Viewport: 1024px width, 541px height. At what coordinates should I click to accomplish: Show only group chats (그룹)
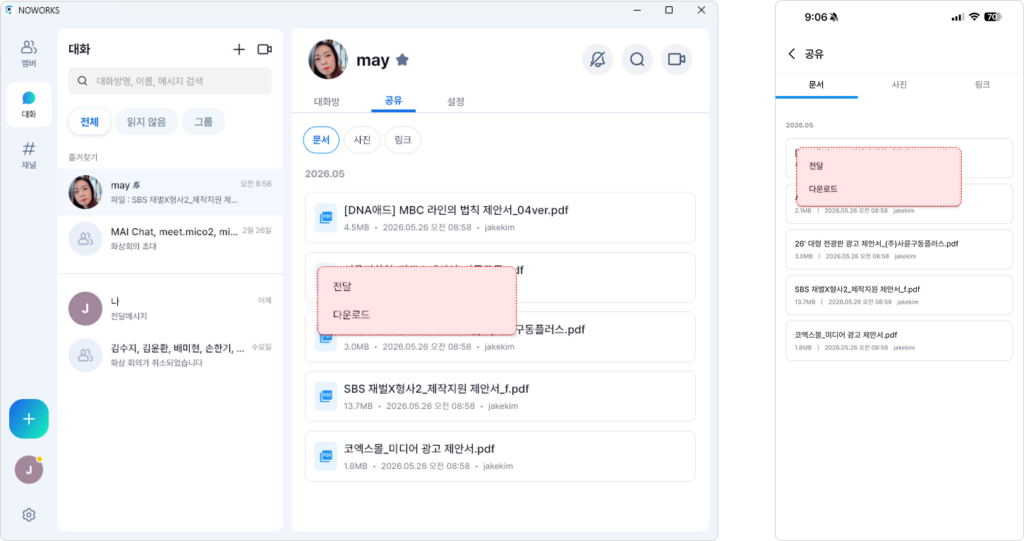(203, 122)
